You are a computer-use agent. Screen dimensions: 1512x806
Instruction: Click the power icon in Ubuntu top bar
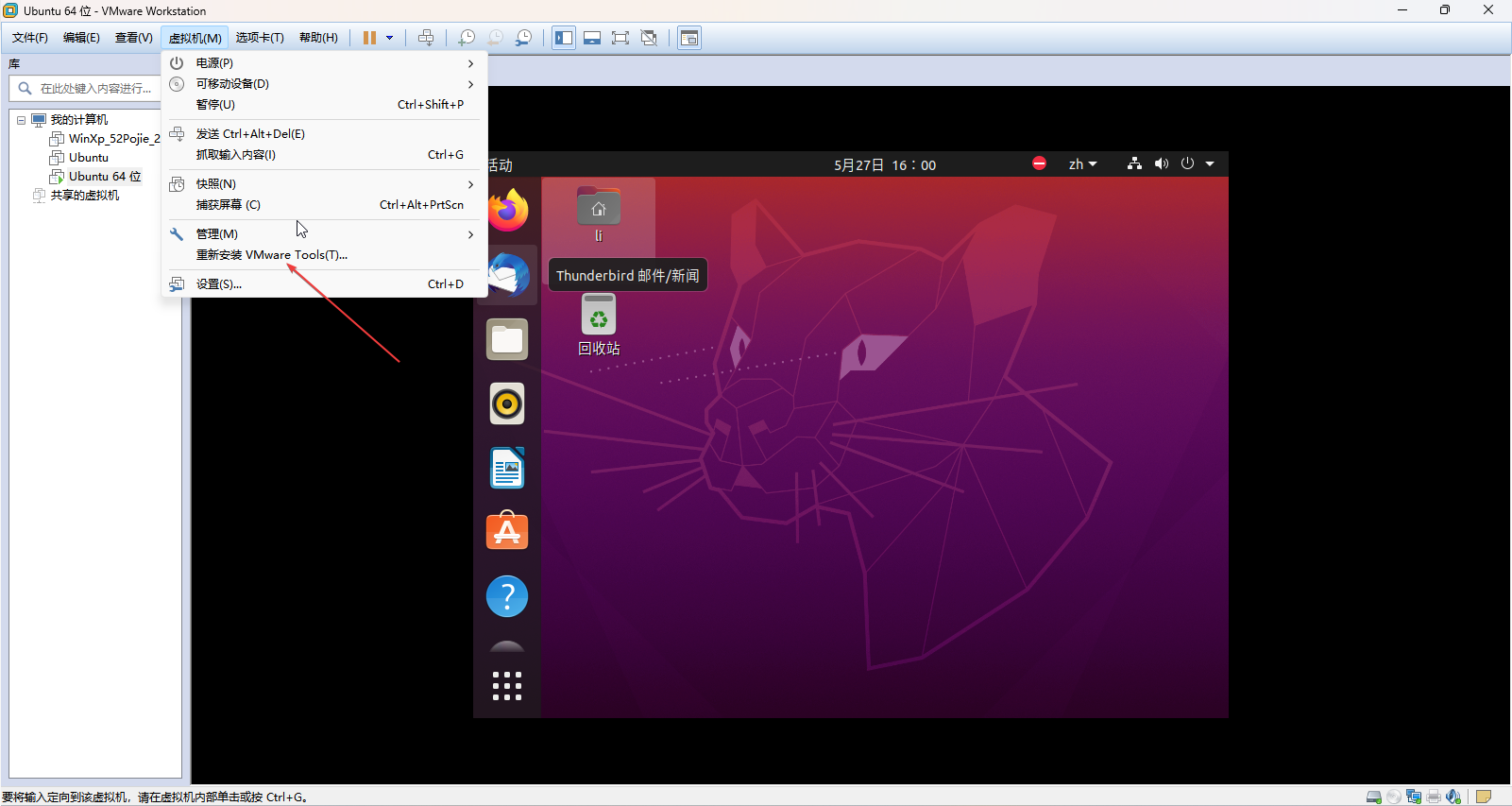pos(1188,163)
